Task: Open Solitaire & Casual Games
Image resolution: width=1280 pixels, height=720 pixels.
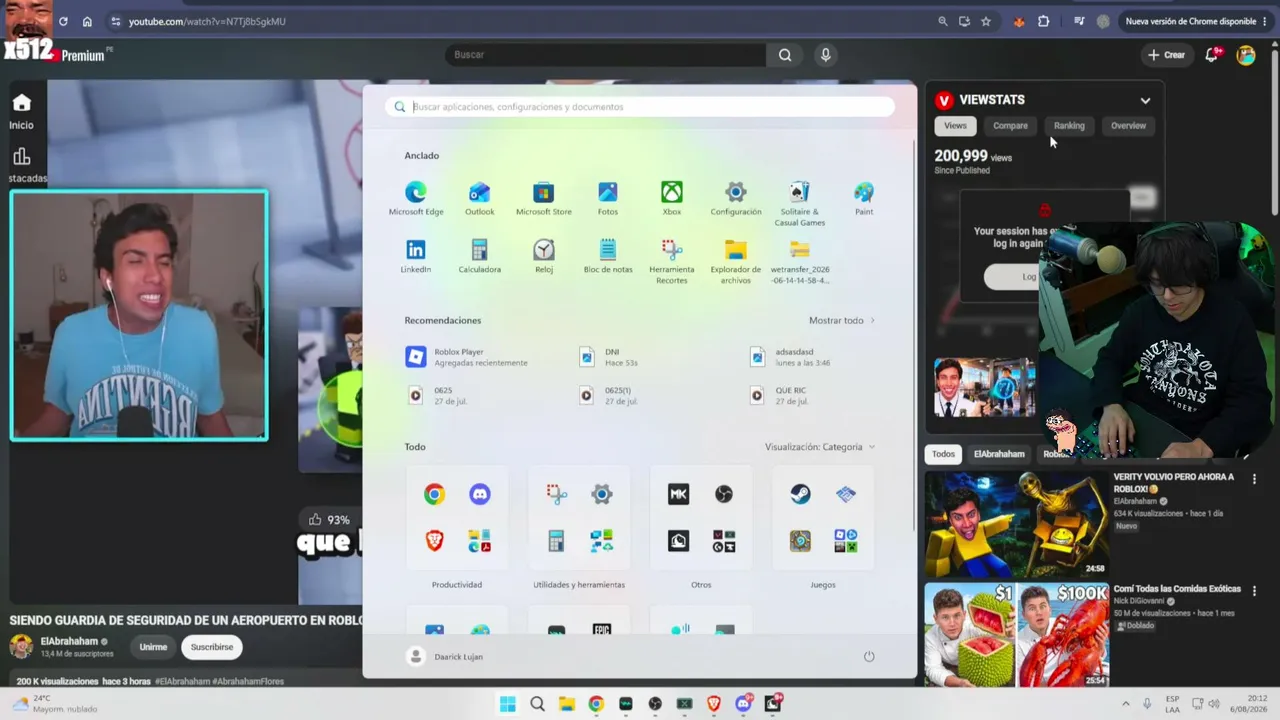Action: pos(800,203)
